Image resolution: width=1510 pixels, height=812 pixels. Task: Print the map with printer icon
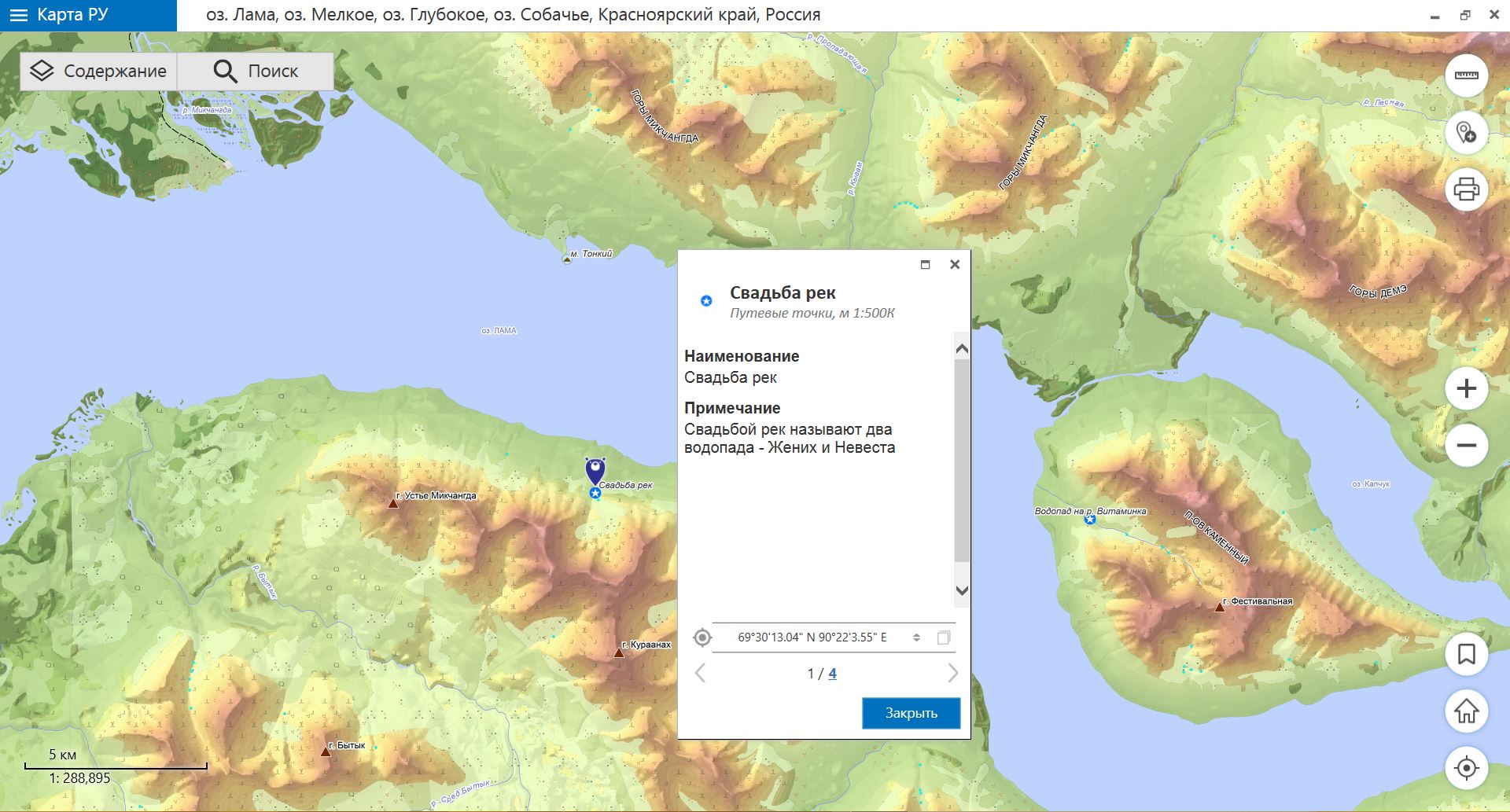click(x=1466, y=189)
